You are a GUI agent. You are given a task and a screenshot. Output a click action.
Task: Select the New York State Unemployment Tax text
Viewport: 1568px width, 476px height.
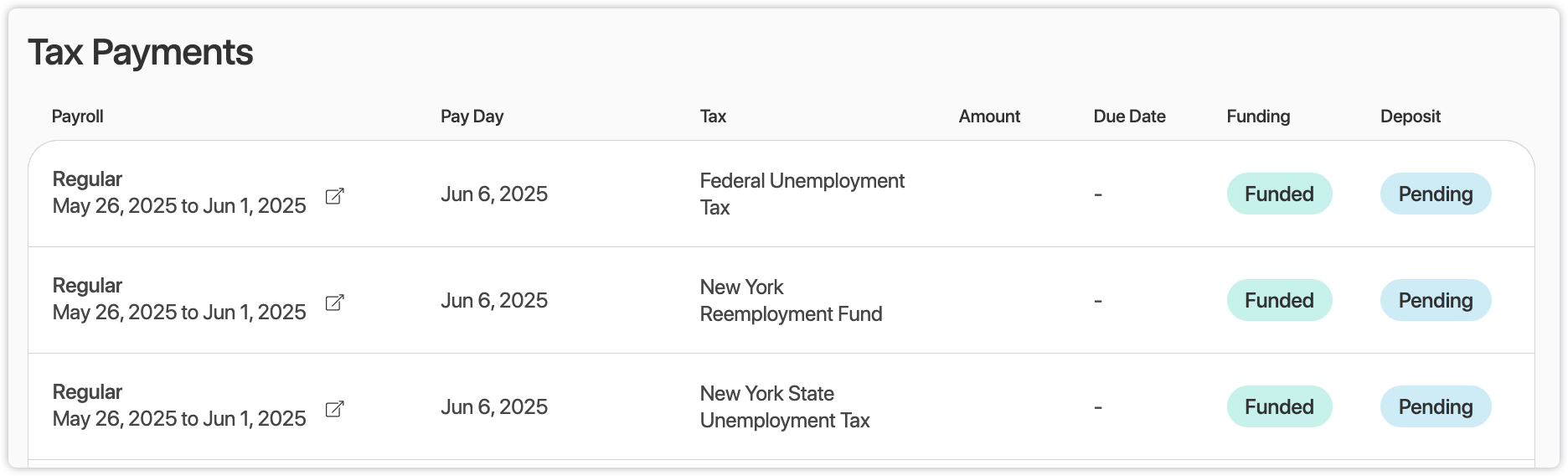point(785,406)
